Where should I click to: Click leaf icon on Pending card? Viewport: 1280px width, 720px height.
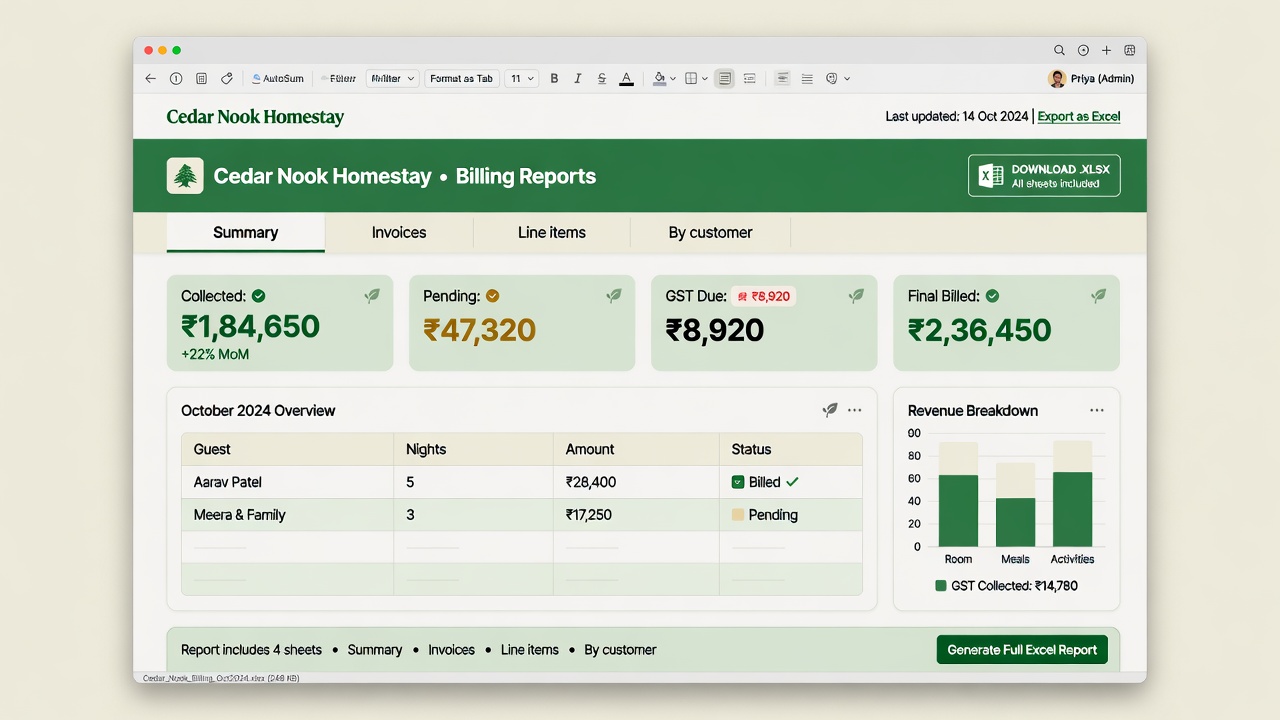pos(614,296)
